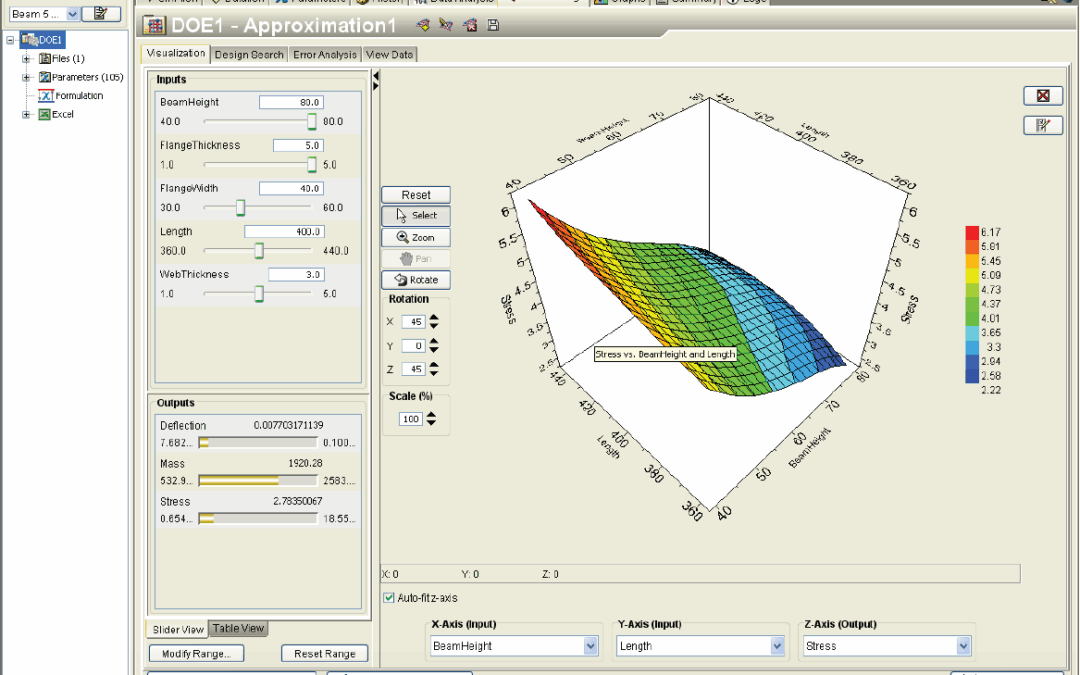Click the BeamHeight slider handle
The image size is (1080, 675).
click(x=312, y=122)
